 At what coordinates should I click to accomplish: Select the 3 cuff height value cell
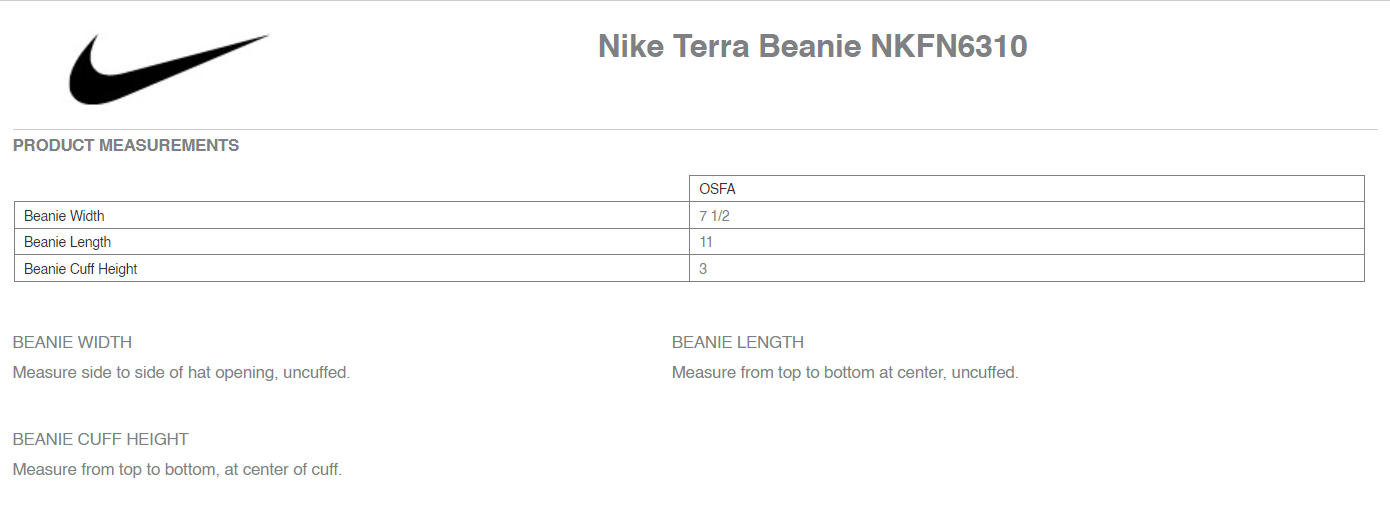(x=1027, y=269)
